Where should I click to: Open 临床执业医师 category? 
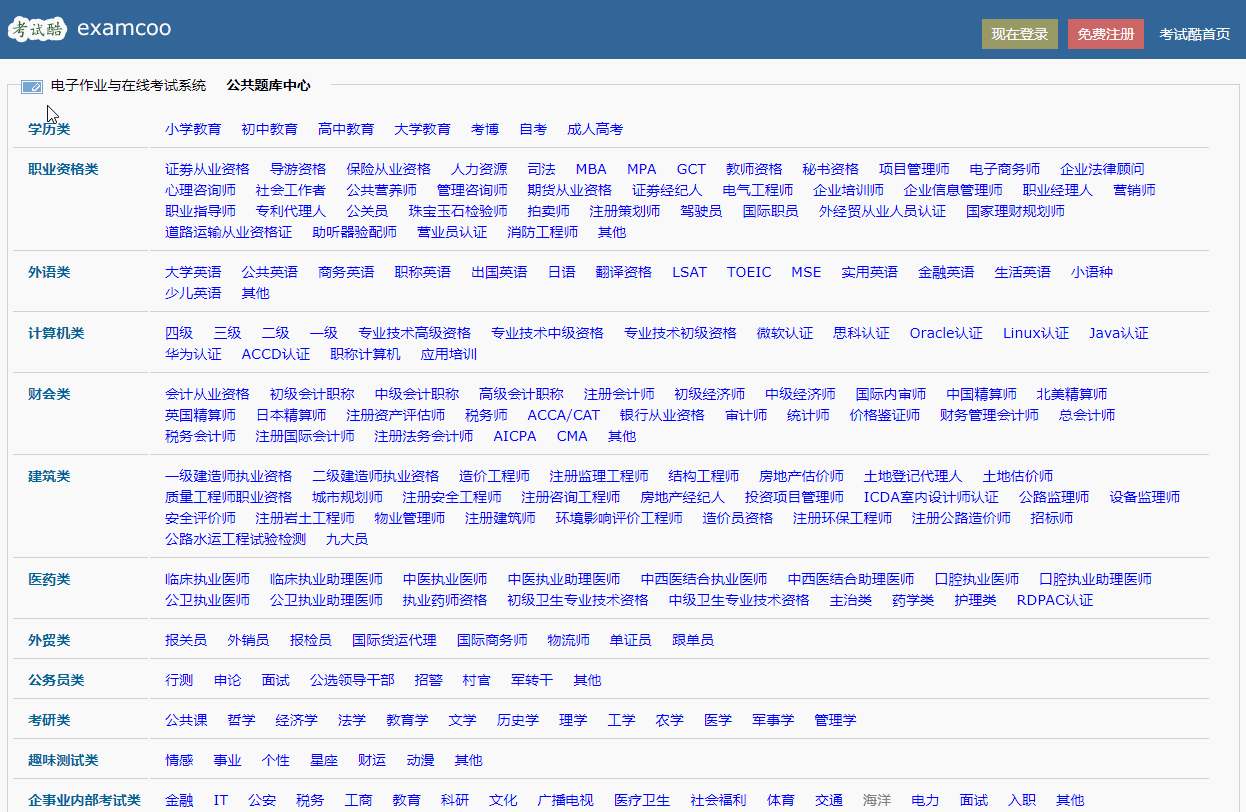207,579
